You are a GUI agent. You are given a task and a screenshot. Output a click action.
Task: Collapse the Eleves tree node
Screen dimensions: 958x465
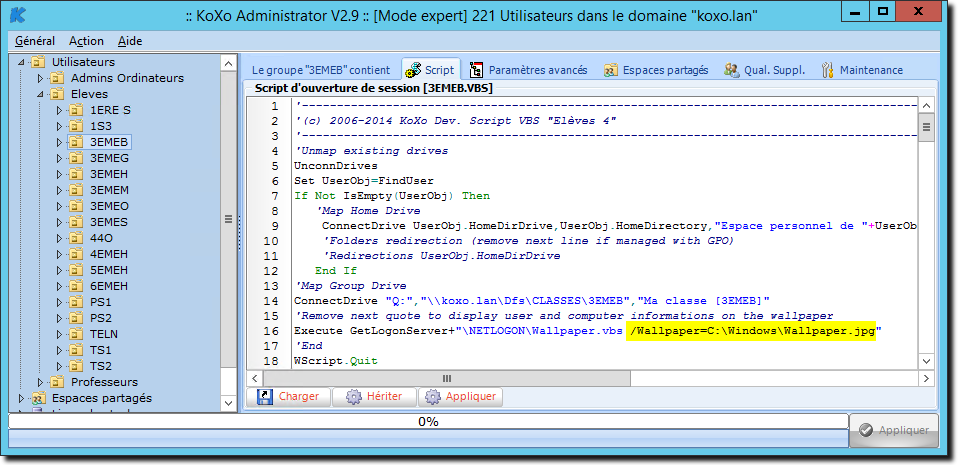(x=41, y=94)
